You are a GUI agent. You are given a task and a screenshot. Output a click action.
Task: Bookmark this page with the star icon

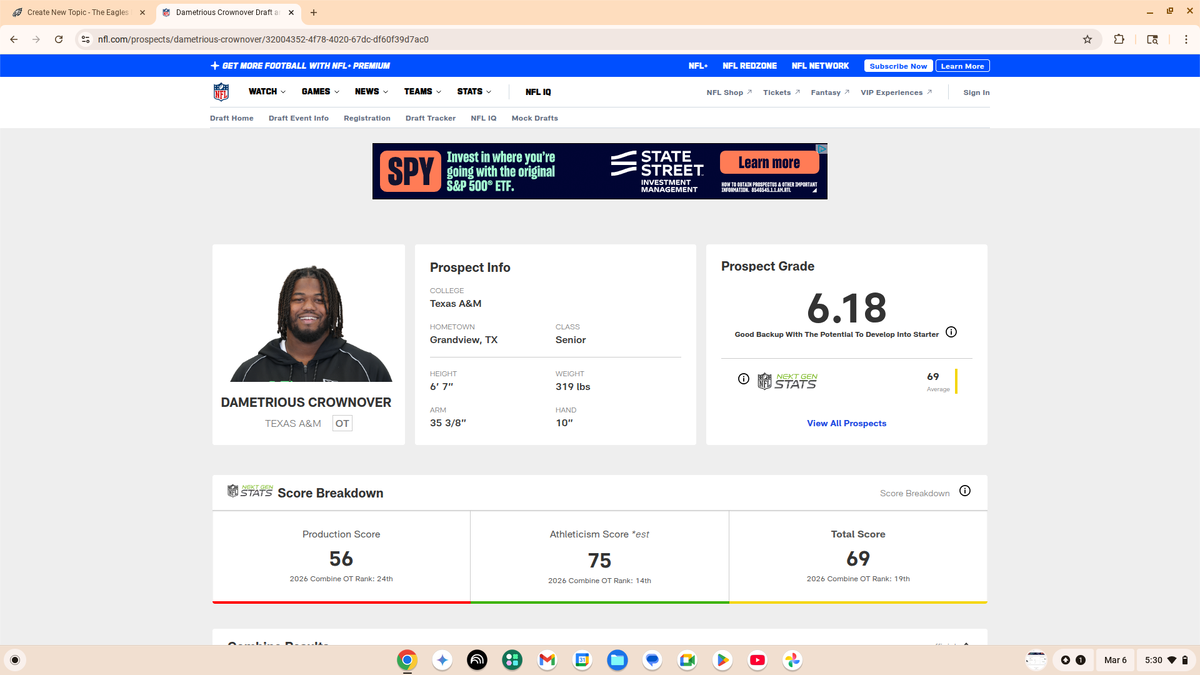tap(1087, 39)
